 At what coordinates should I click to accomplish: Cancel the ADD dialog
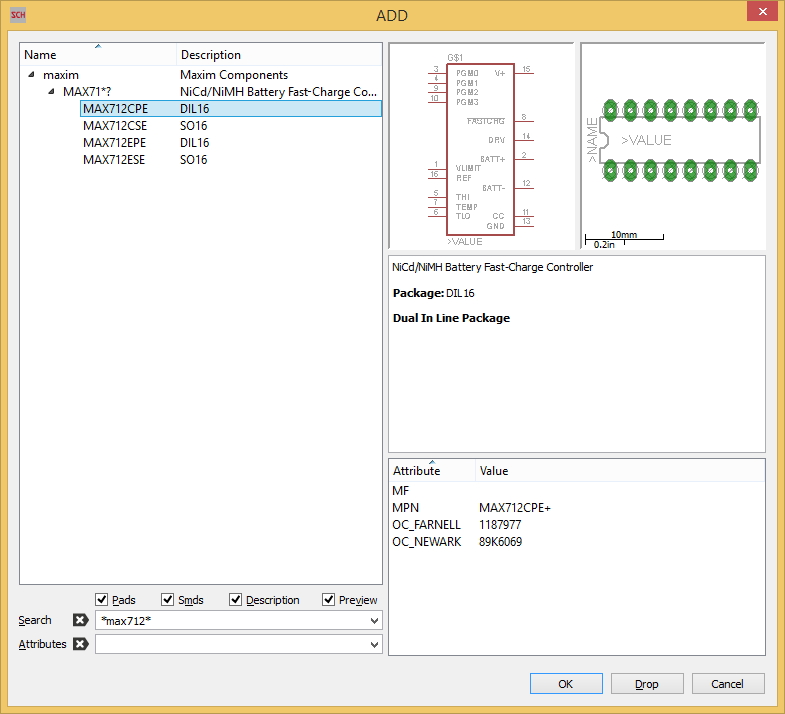728,684
